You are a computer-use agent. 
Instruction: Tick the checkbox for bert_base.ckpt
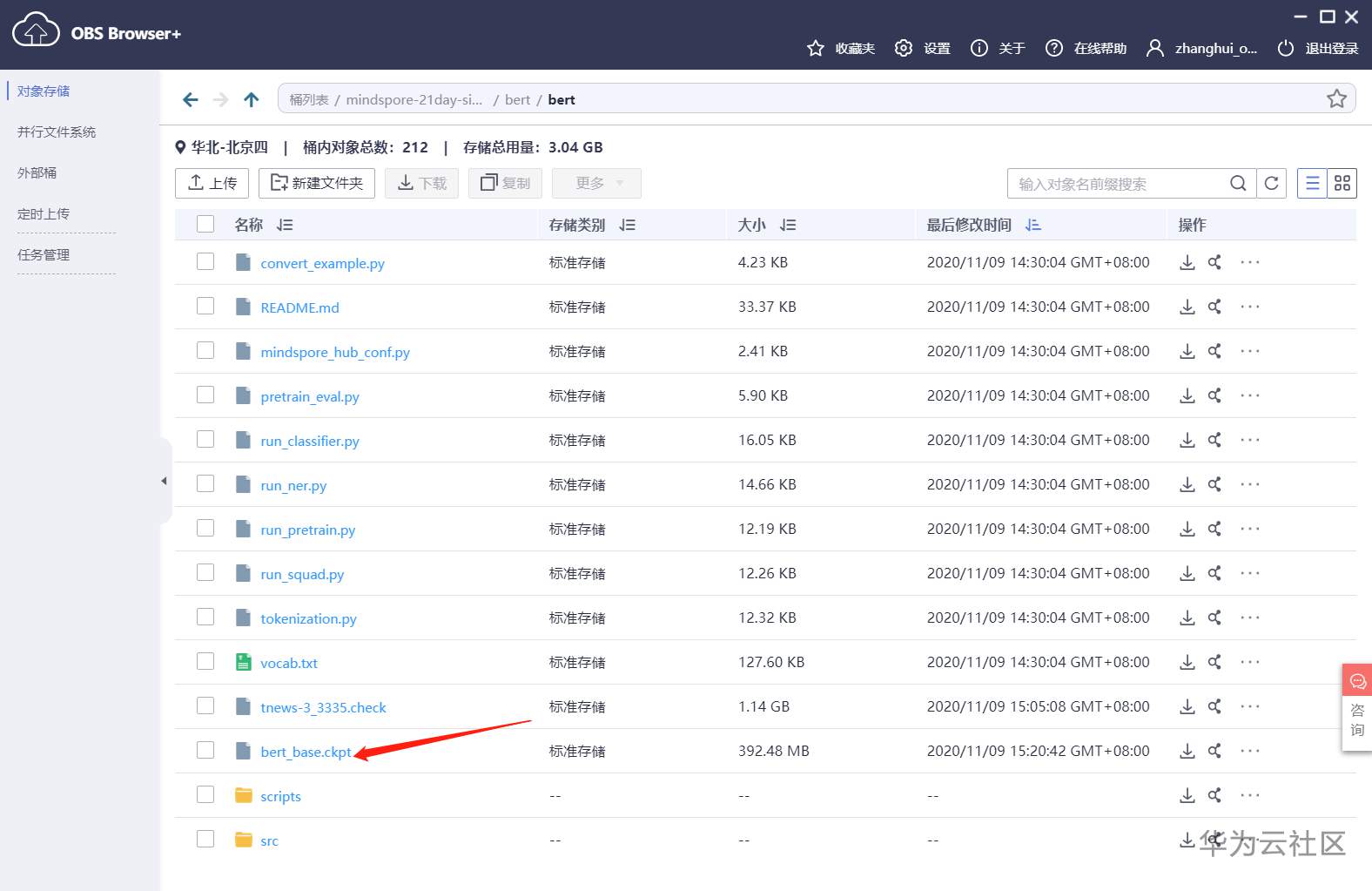click(x=205, y=750)
